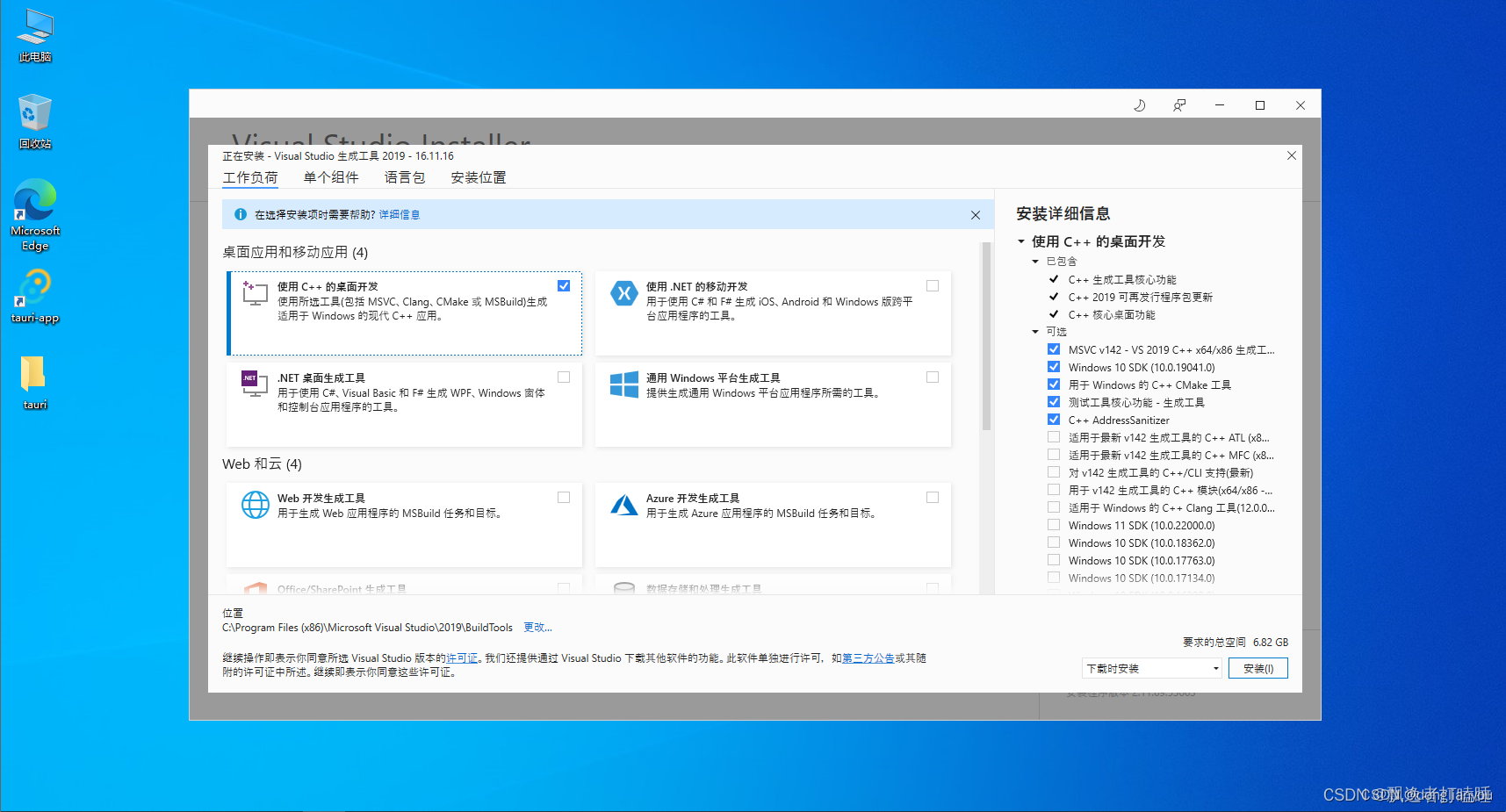Screen dimensions: 1506x812
Task: Switch to the 单个组件 tab
Action: [x=331, y=177]
